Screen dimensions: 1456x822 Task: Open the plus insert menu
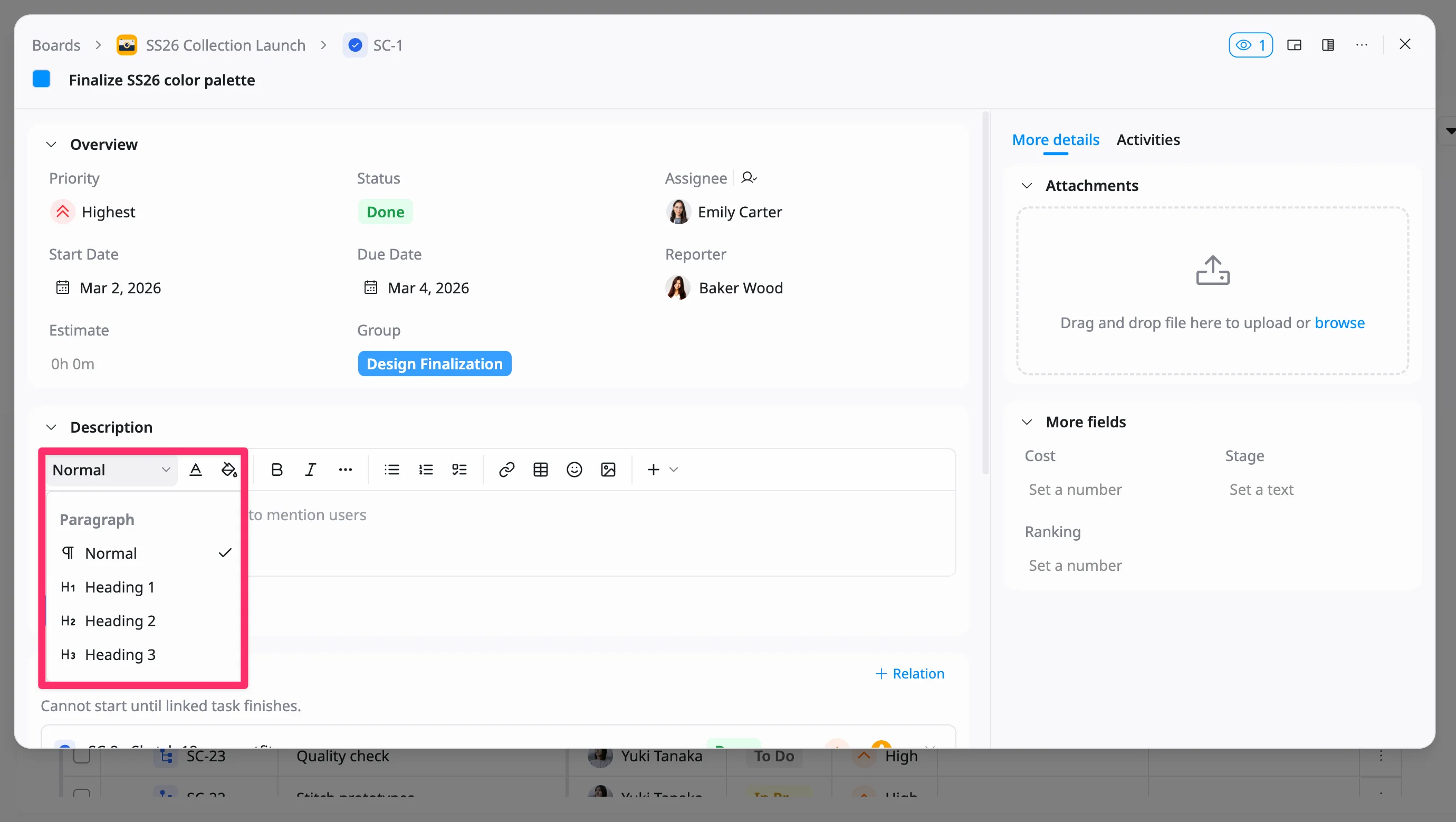(662, 469)
